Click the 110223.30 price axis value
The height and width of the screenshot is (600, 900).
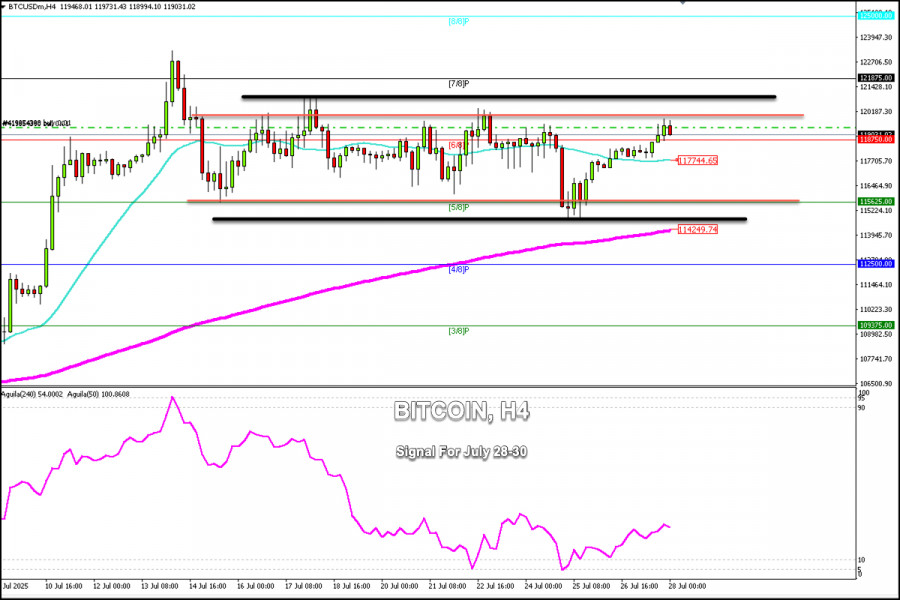pos(876,309)
